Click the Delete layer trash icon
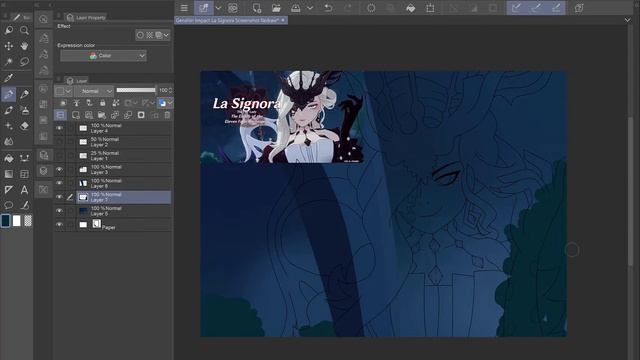640x360 pixels. (167, 115)
